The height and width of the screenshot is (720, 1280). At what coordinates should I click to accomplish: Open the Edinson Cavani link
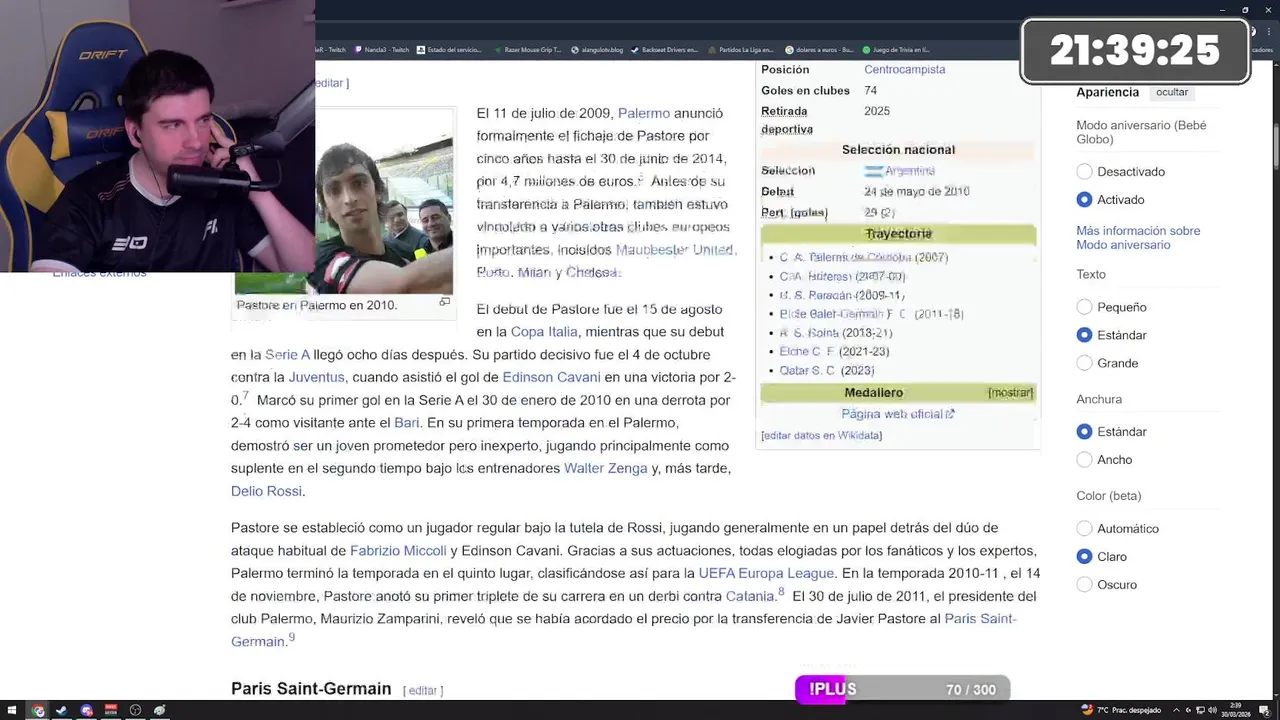(551, 378)
